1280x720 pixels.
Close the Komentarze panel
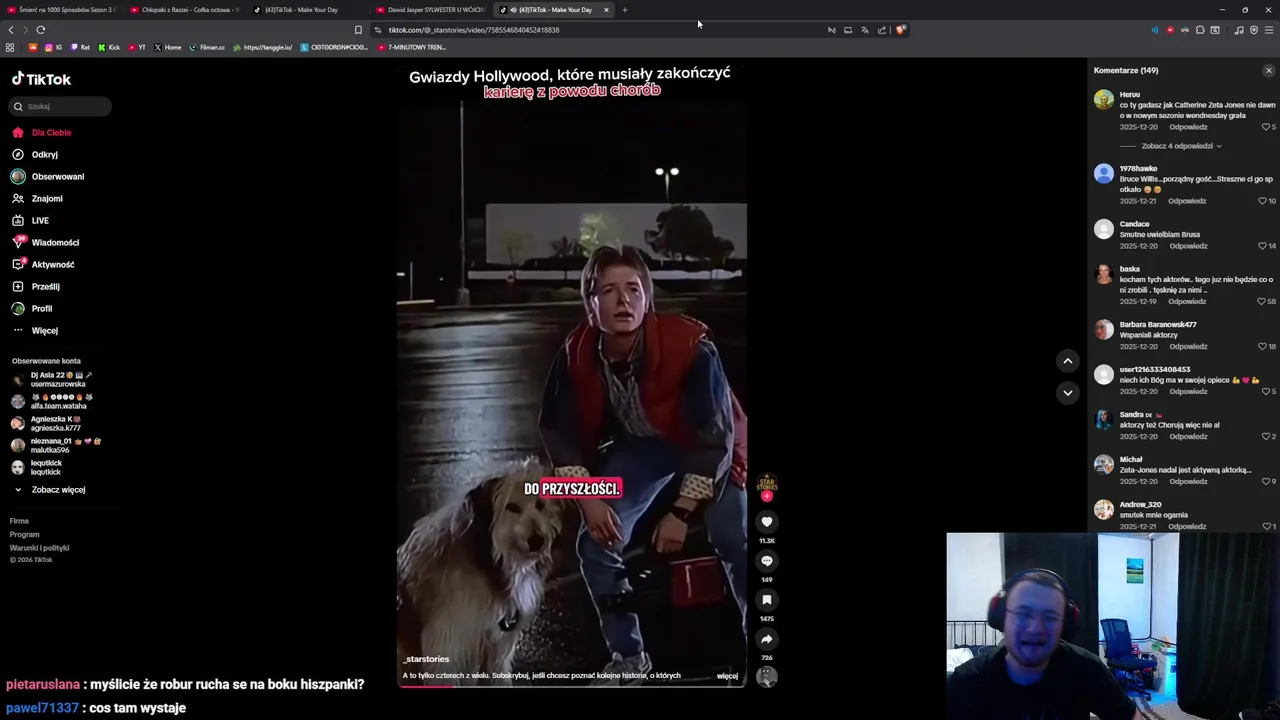pos(1269,71)
